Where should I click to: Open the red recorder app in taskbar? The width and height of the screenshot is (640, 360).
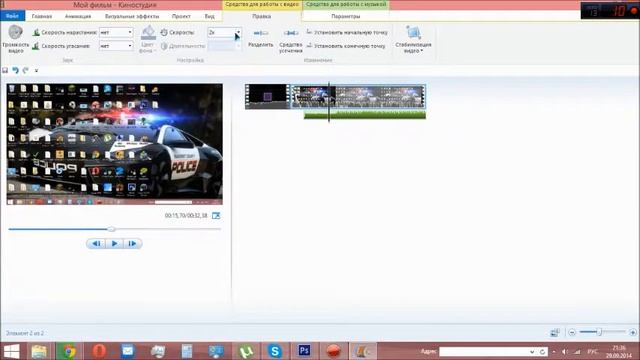333,351
